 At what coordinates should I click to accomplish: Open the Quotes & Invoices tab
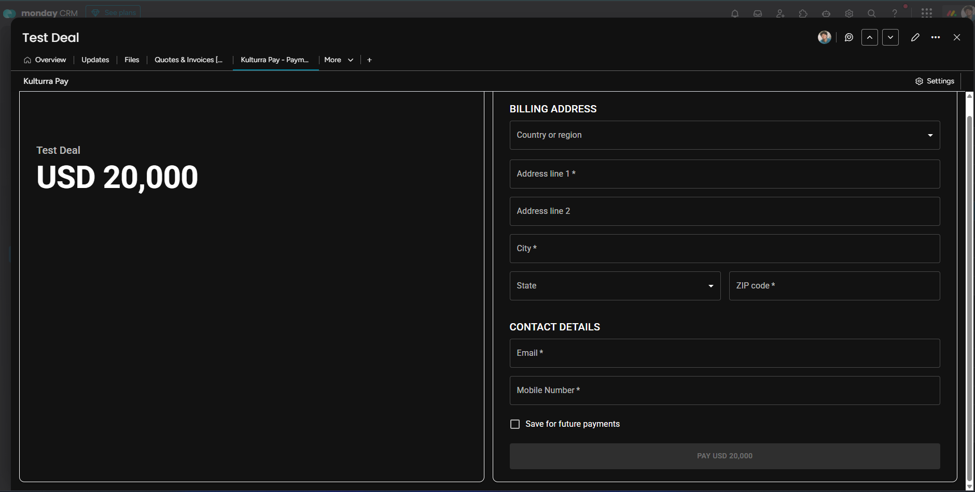pos(188,60)
